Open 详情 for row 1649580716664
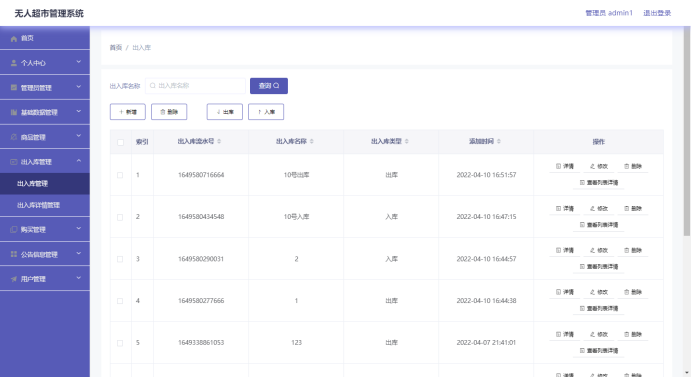The width and height of the screenshot is (692, 377). pos(565,166)
